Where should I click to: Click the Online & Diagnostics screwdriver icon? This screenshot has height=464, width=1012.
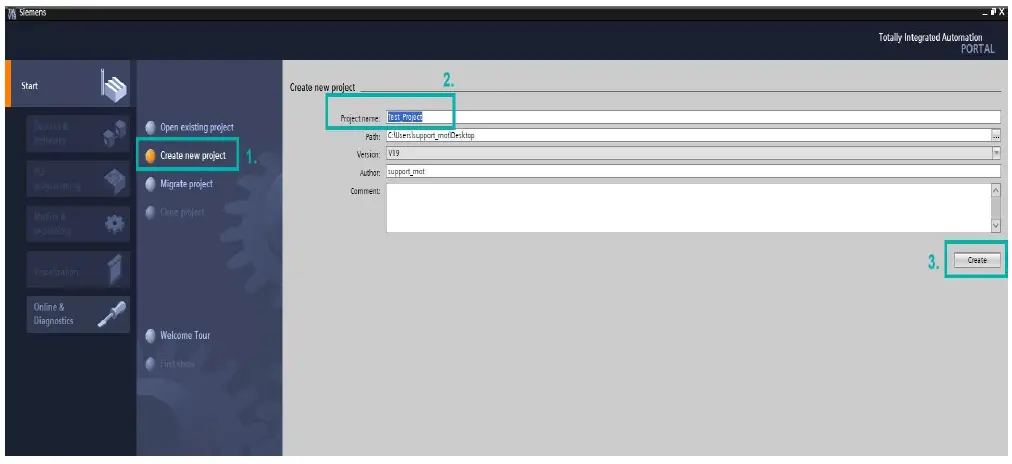coord(112,314)
